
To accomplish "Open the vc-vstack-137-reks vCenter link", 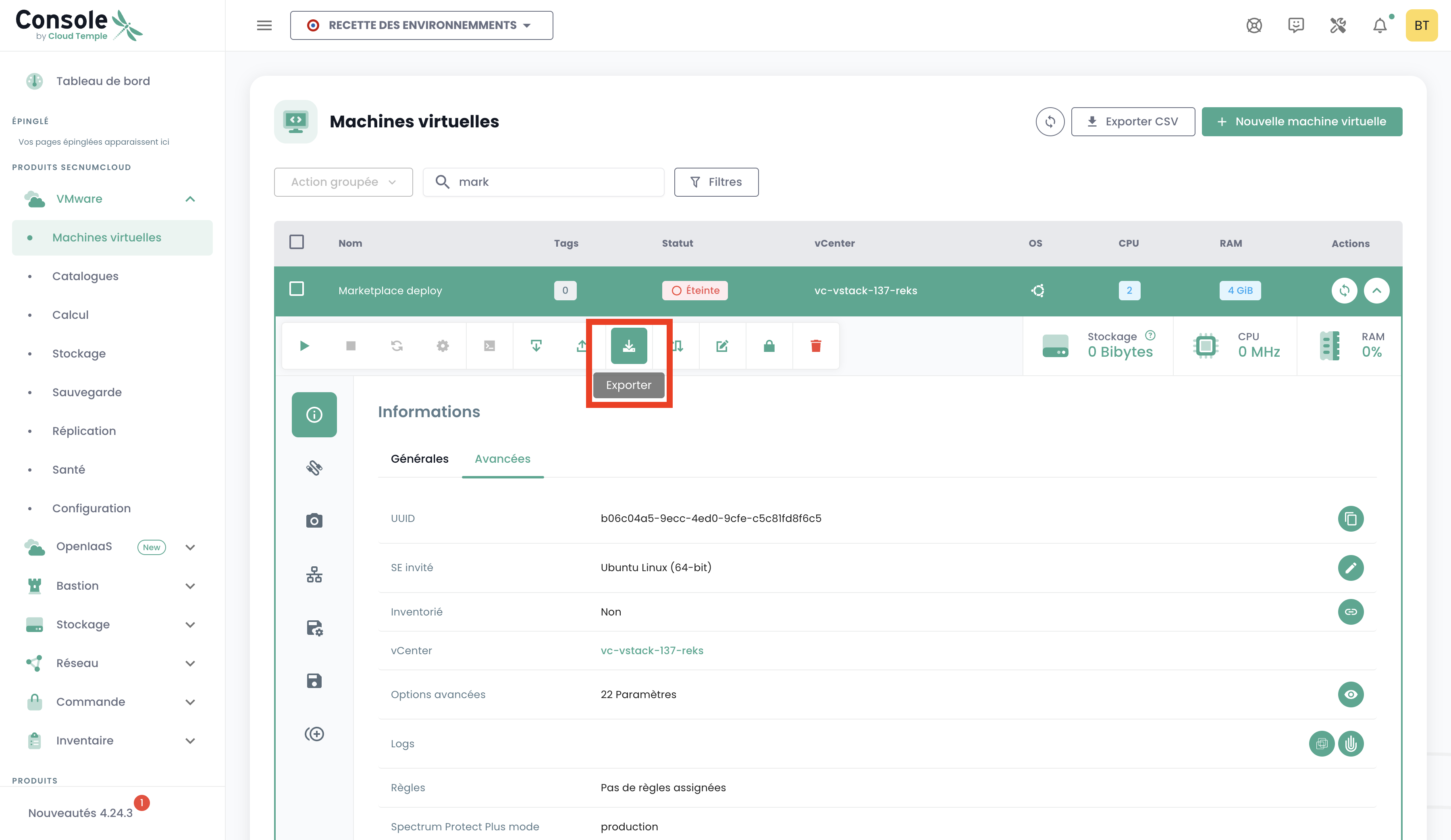I will pos(652,651).
